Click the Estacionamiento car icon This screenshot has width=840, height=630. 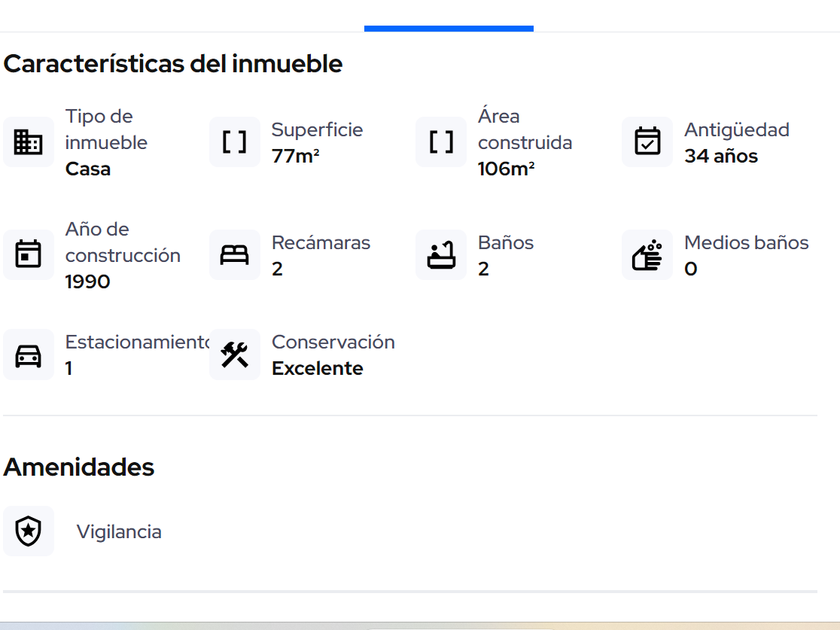[x=28, y=355]
